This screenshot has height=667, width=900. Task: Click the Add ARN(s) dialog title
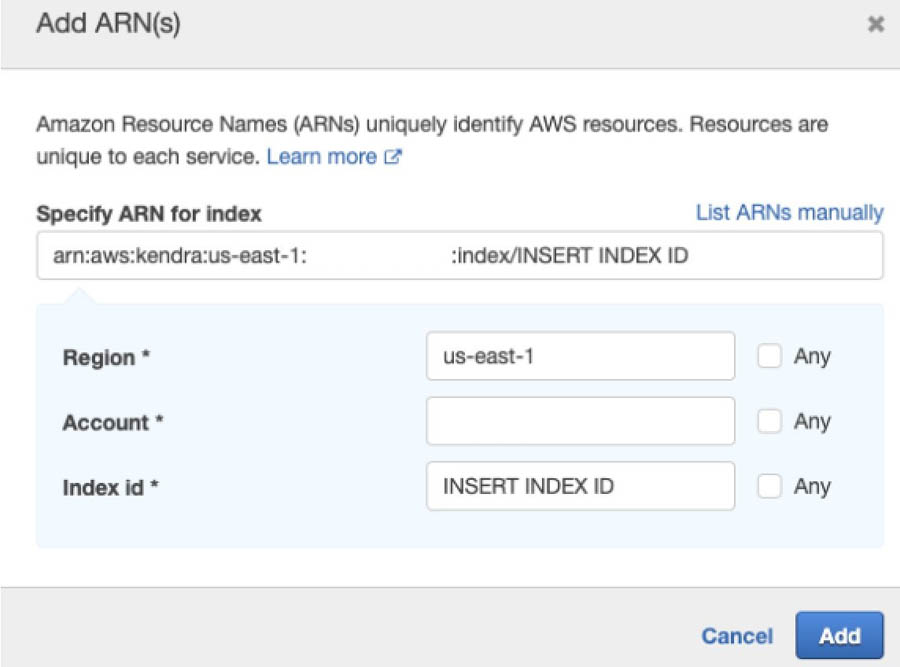tap(108, 24)
